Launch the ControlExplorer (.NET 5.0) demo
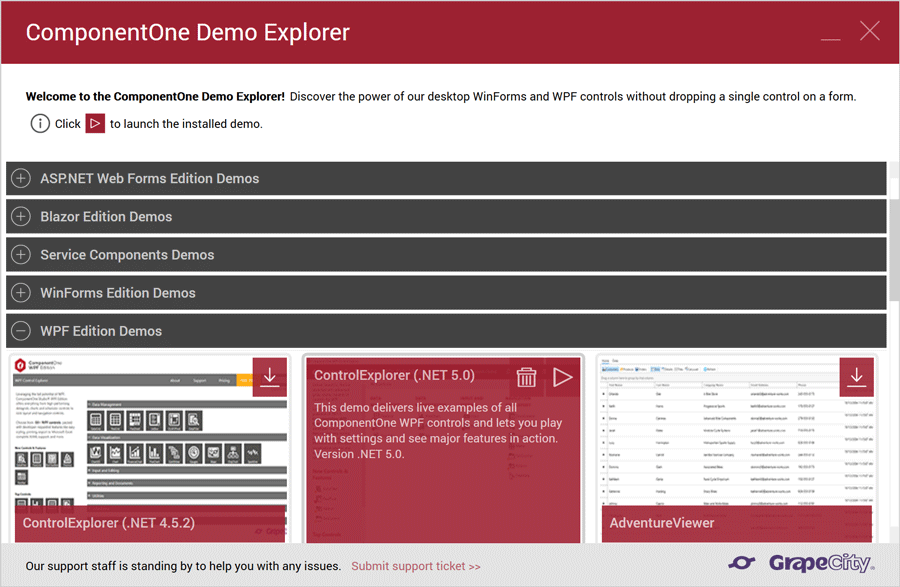 [563, 378]
